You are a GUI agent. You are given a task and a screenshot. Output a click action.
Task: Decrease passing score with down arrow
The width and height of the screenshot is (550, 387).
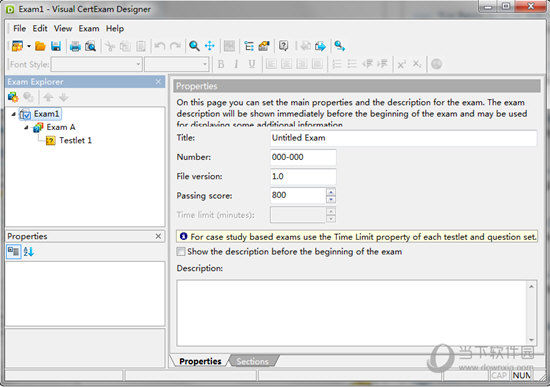coord(331,200)
